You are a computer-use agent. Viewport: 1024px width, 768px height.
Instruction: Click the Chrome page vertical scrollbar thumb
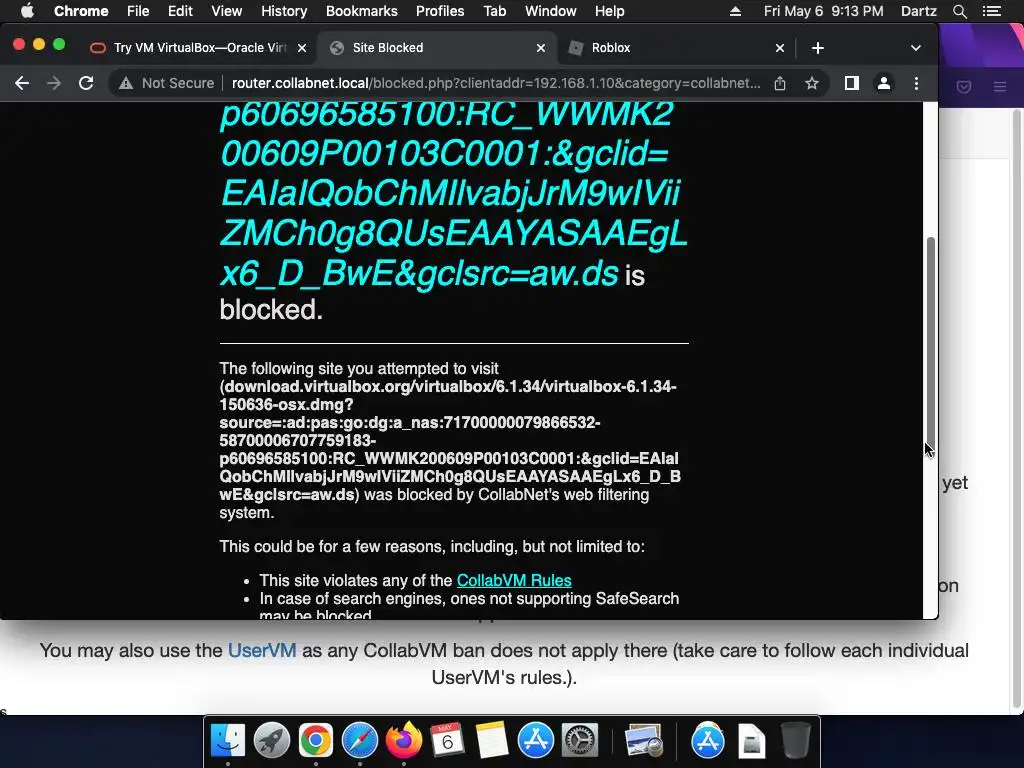pyautogui.click(x=931, y=343)
